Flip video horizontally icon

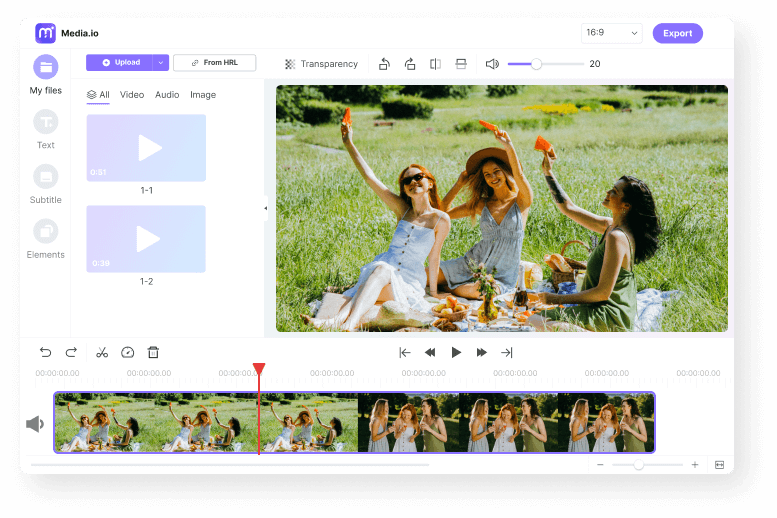click(435, 64)
